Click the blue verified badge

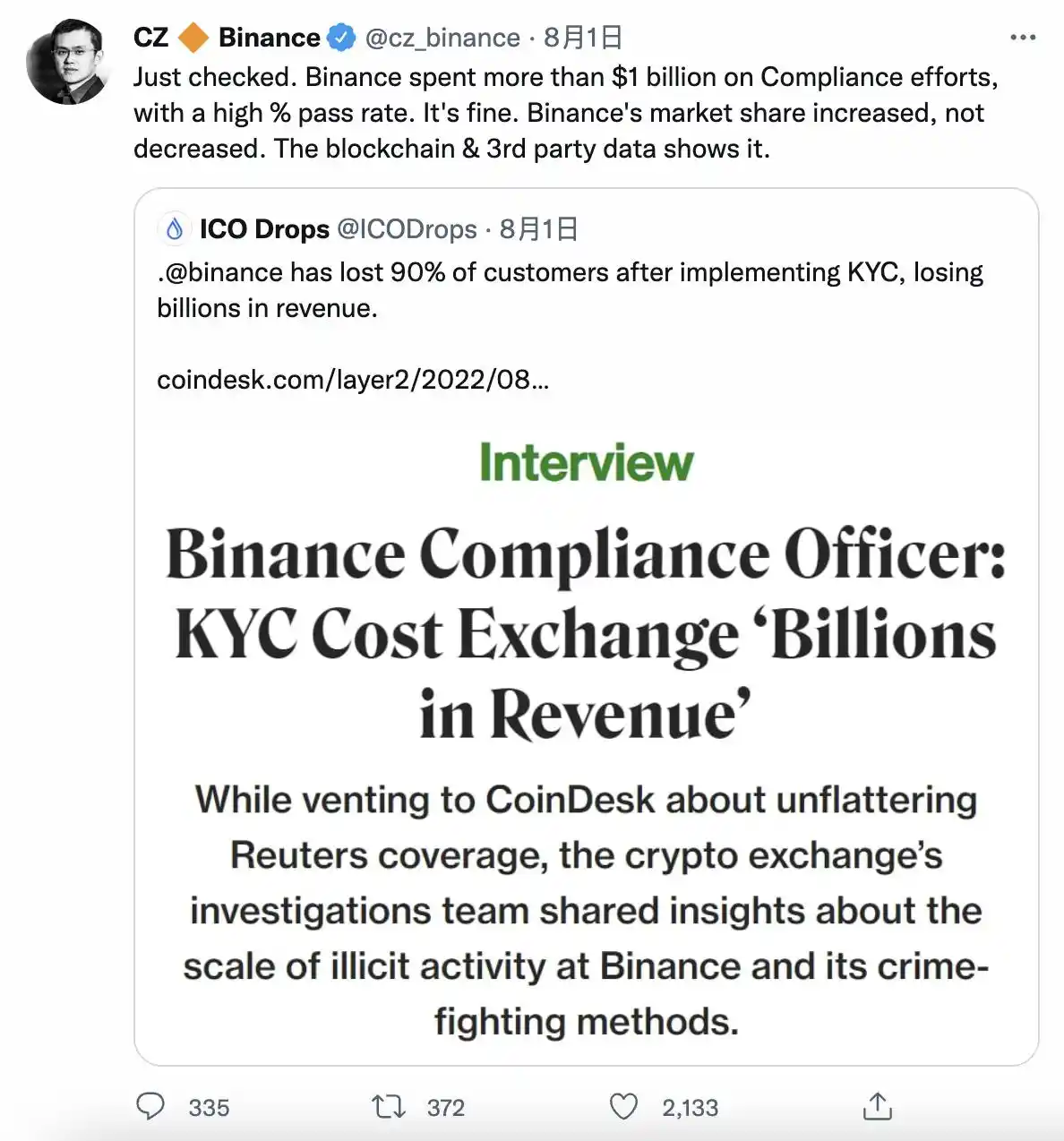pos(340,38)
